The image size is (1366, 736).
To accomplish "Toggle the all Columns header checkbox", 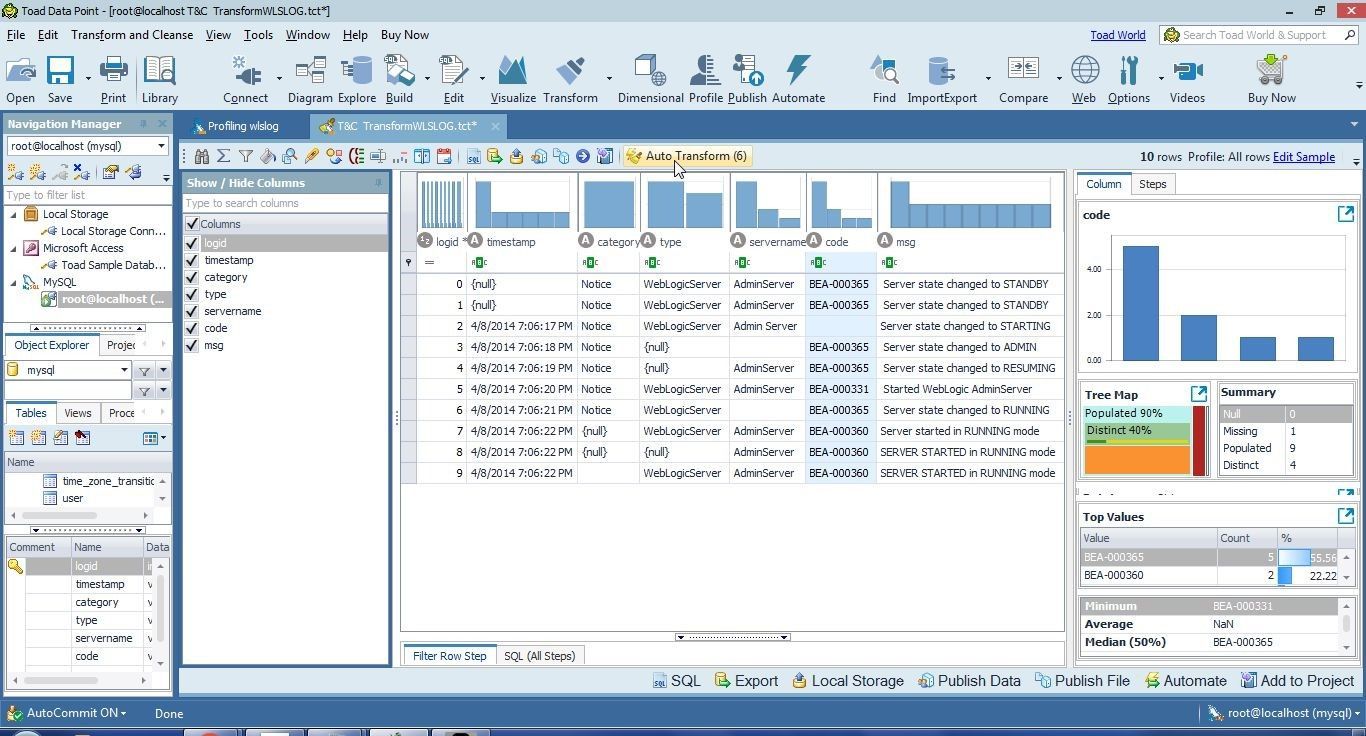I will (x=192, y=224).
